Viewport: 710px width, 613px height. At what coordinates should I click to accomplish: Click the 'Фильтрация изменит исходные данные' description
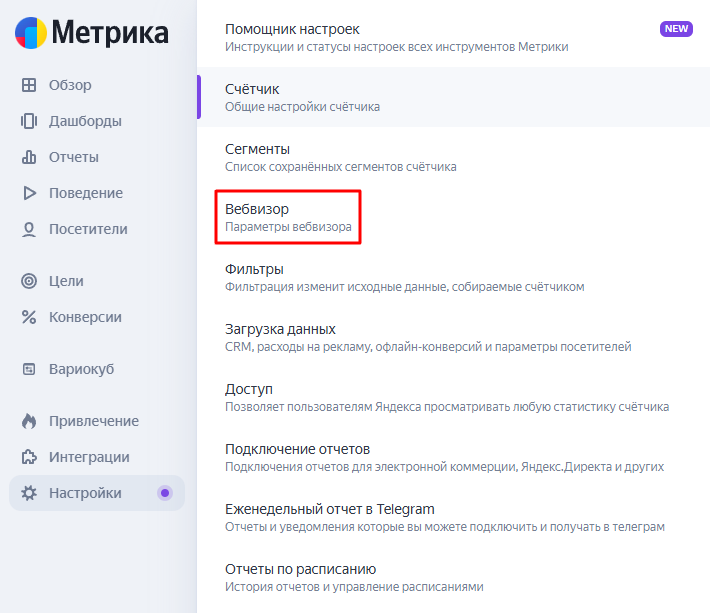405,287
